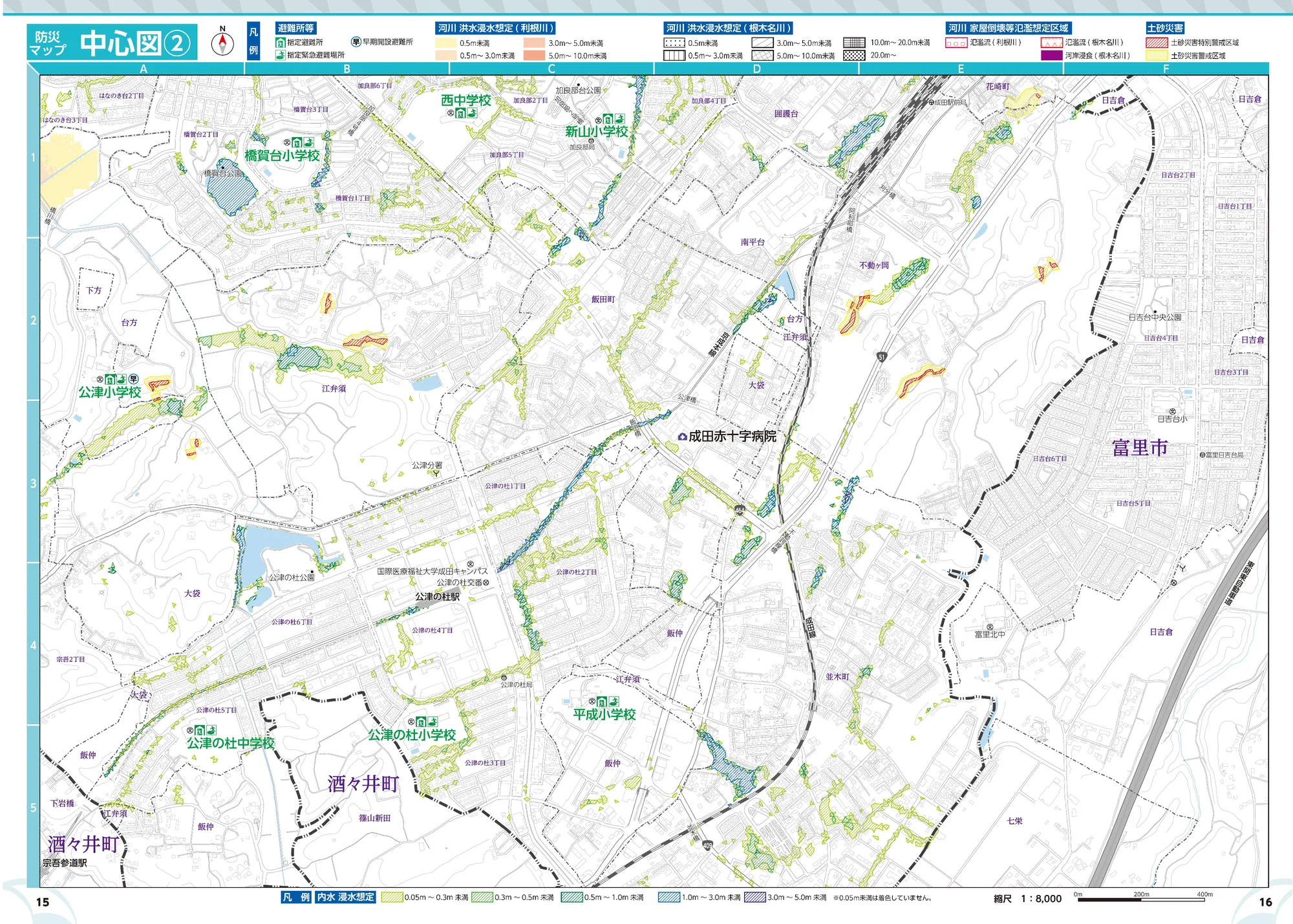Click the running-person evacuation icon above 公津の杜中学校
The image size is (1293, 924).
(211, 731)
